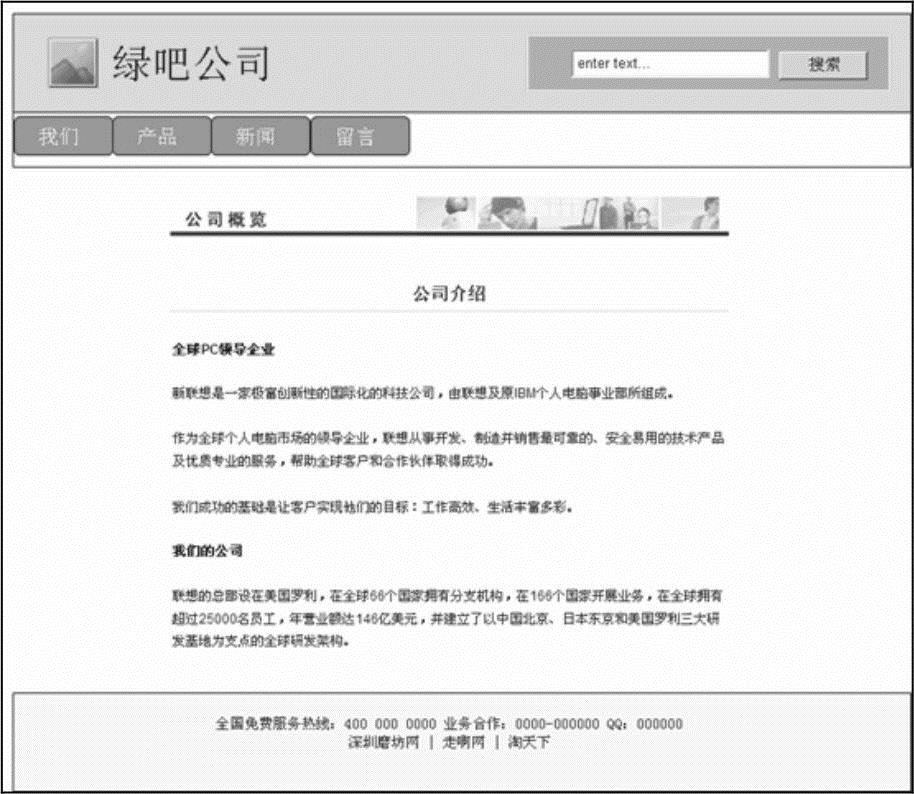Open the 新闻 navigation tab

coord(261,136)
